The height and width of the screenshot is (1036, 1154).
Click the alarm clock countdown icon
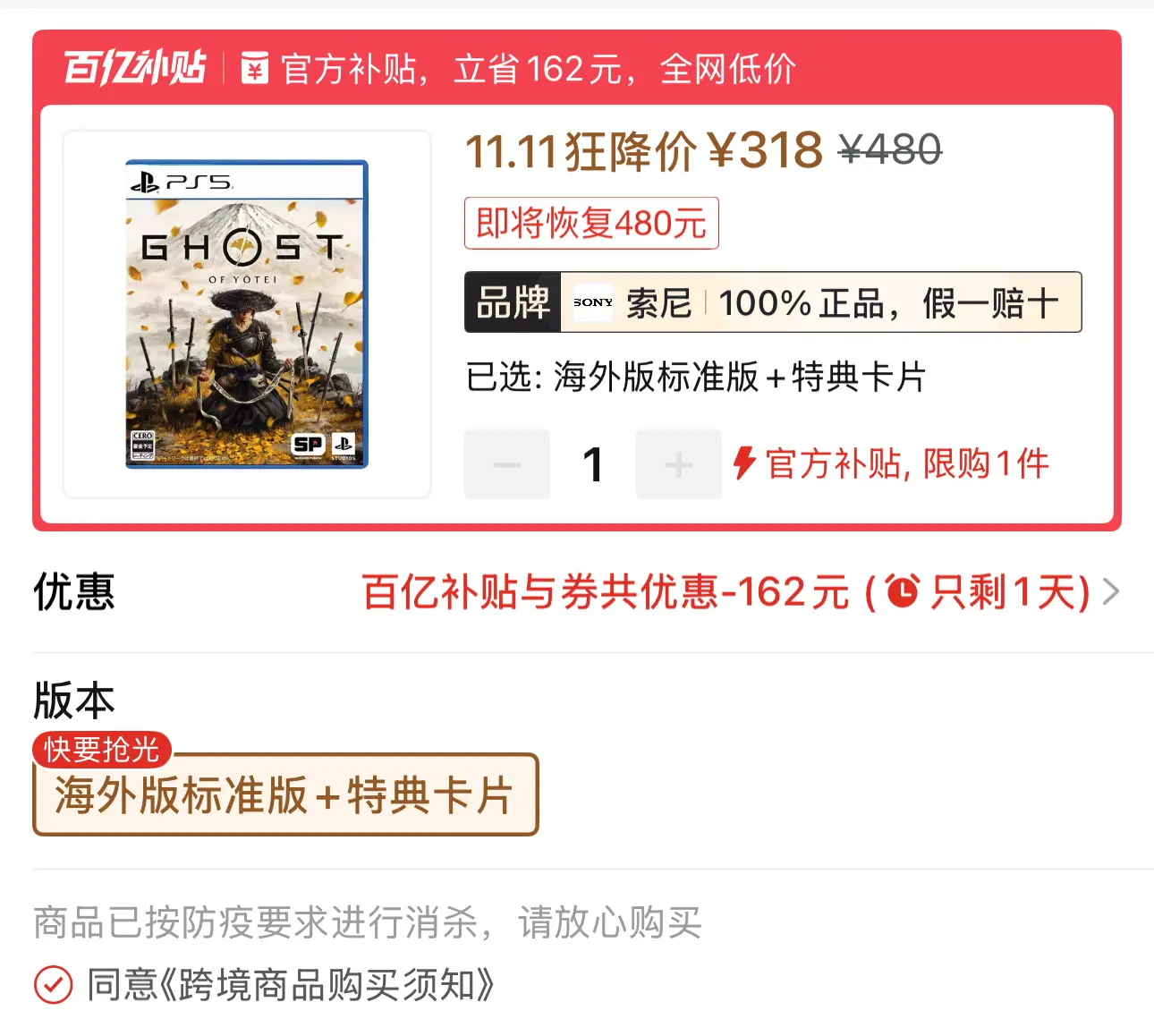pyautogui.click(x=902, y=591)
